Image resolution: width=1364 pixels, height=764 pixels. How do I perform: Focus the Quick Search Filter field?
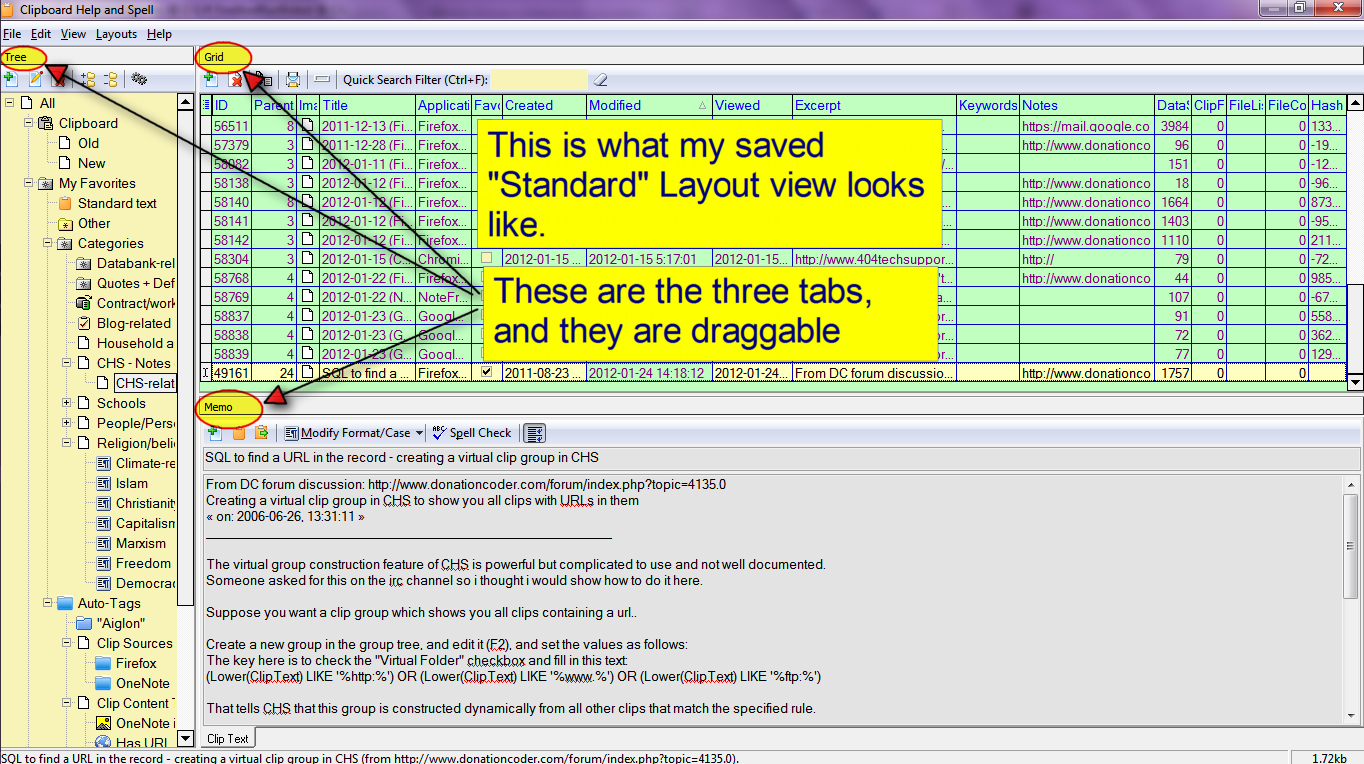(x=539, y=79)
